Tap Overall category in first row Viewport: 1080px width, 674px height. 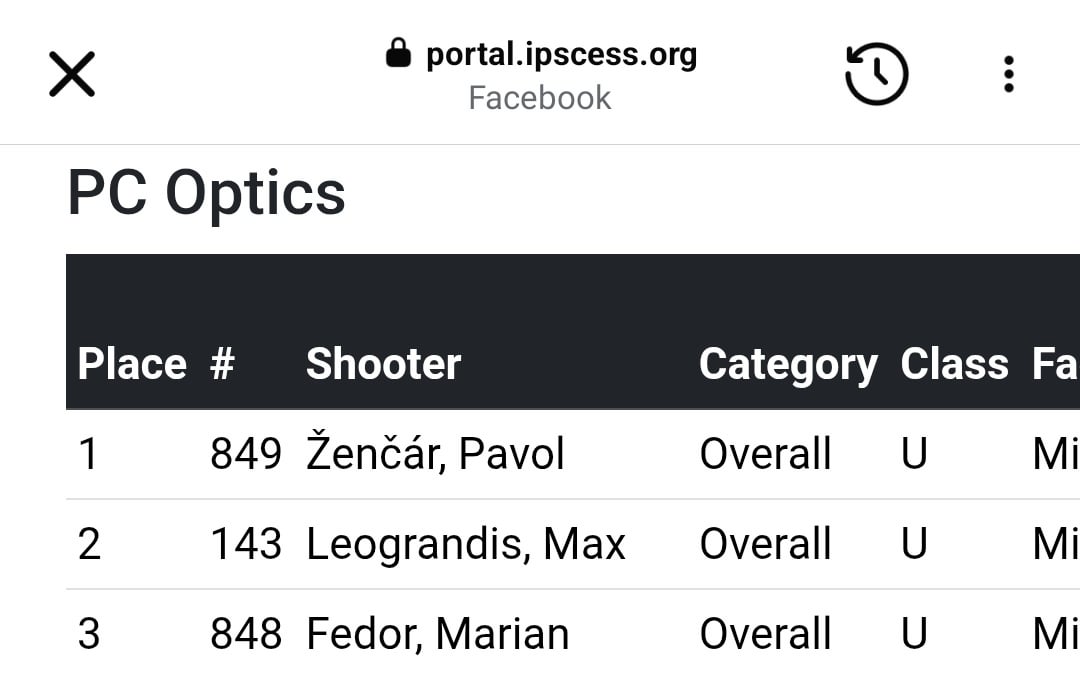765,454
